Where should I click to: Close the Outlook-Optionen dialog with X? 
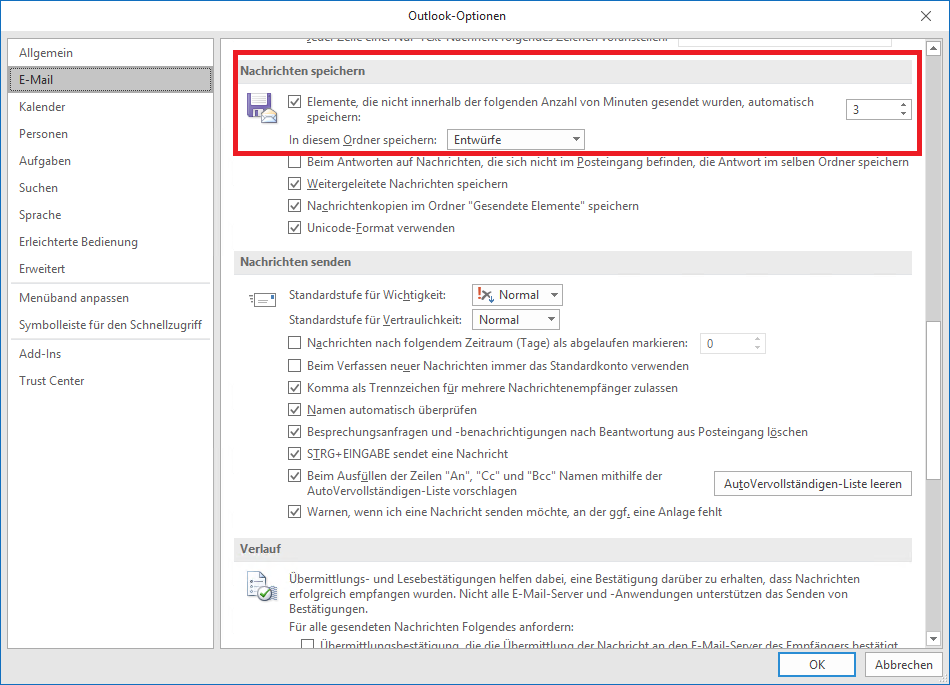coord(925,15)
